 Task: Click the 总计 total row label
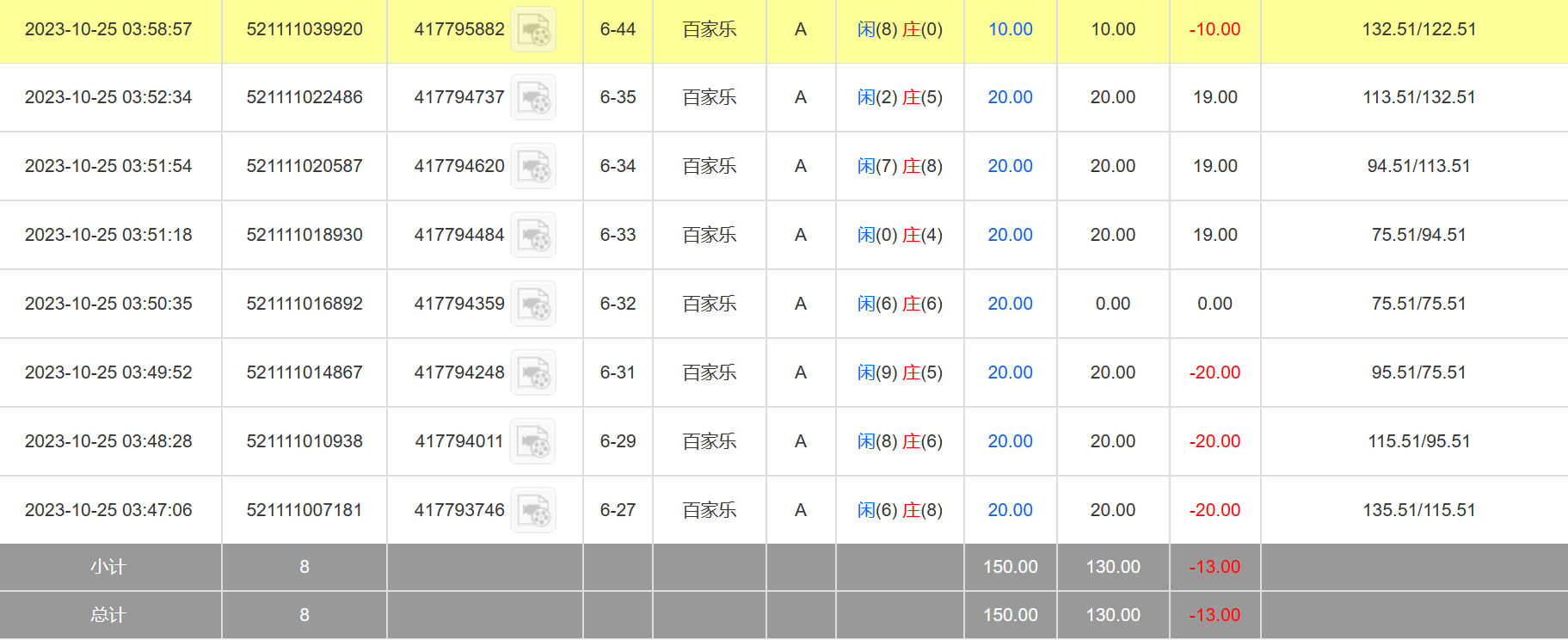(x=108, y=615)
